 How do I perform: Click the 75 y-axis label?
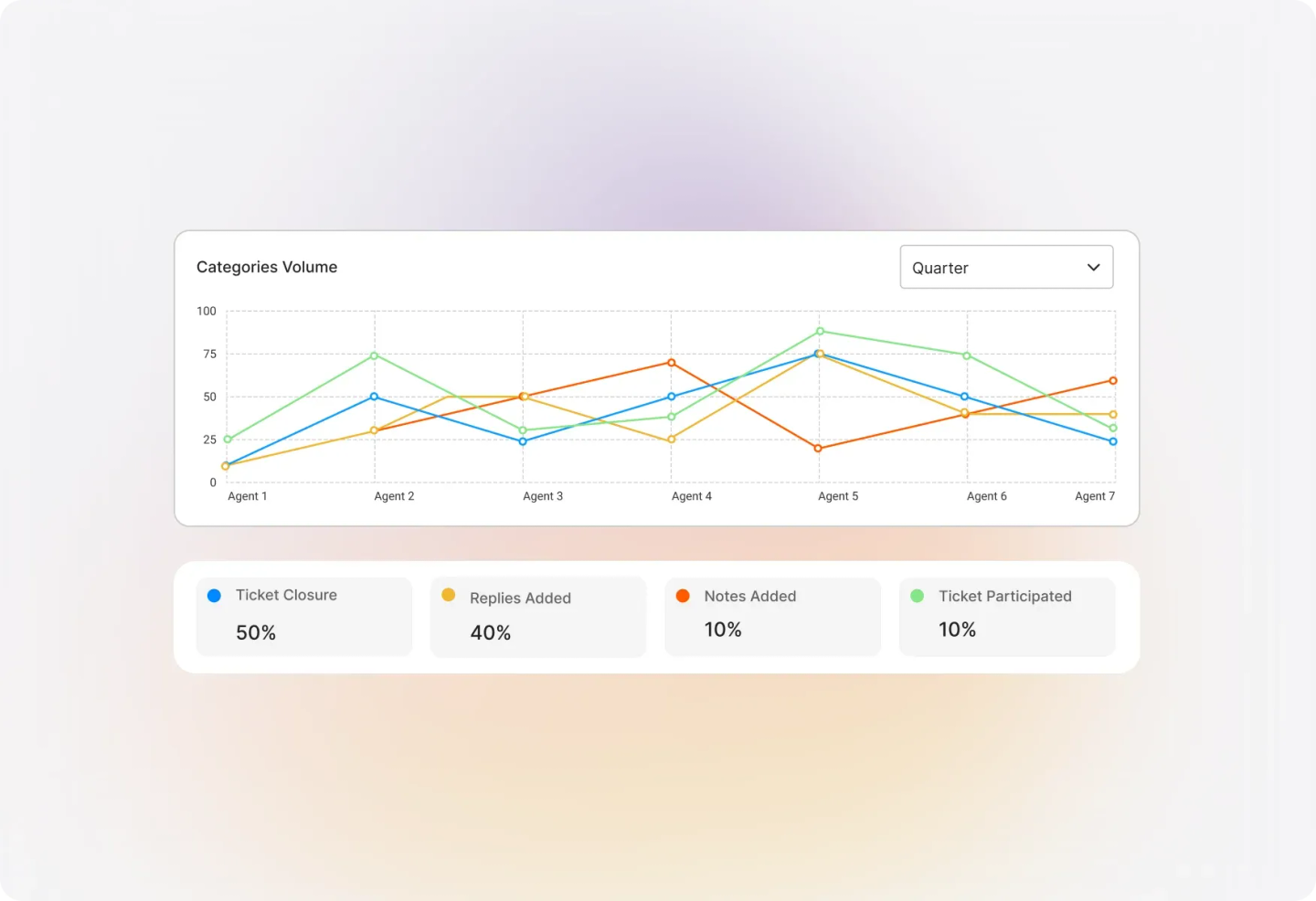(x=210, y=354)
